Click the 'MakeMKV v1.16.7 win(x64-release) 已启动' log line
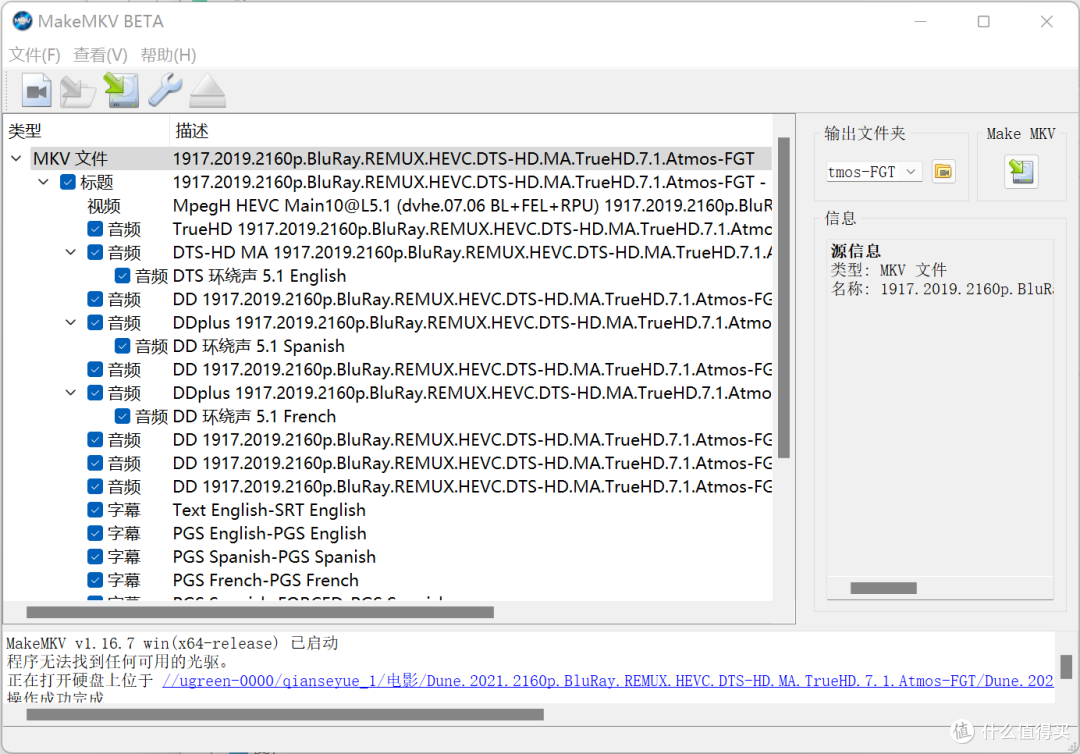 [172, 643]
